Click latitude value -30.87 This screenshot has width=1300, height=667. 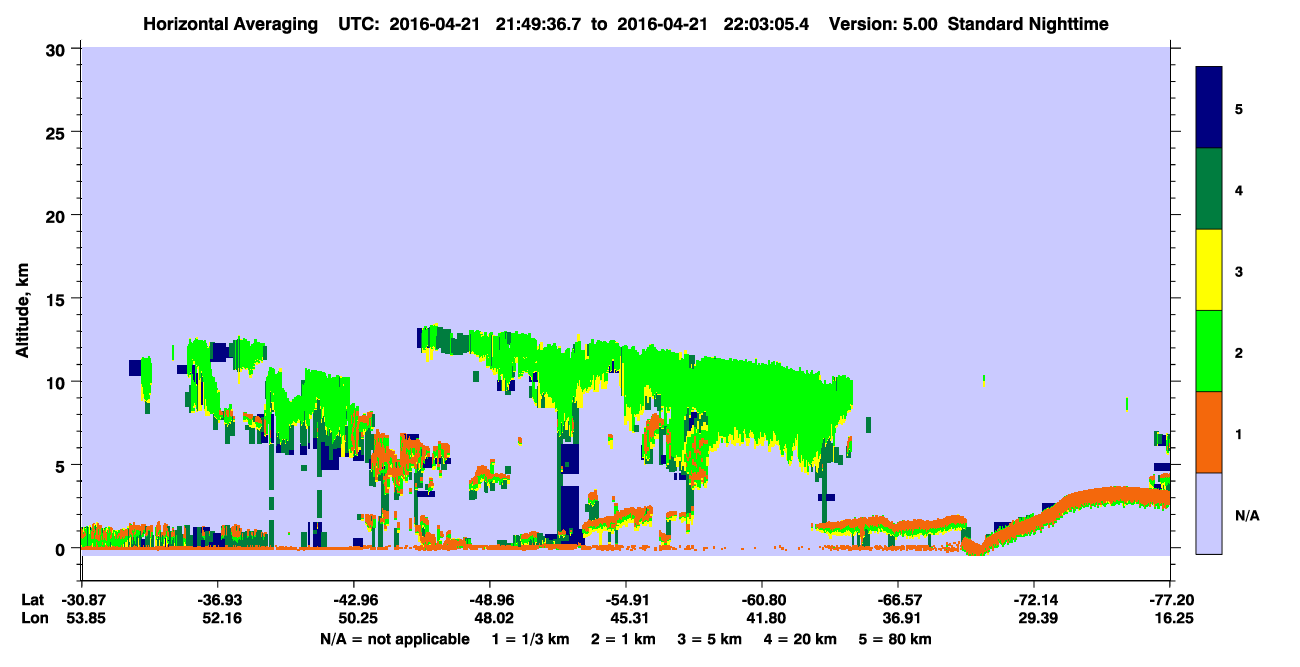tap(81, 600)
